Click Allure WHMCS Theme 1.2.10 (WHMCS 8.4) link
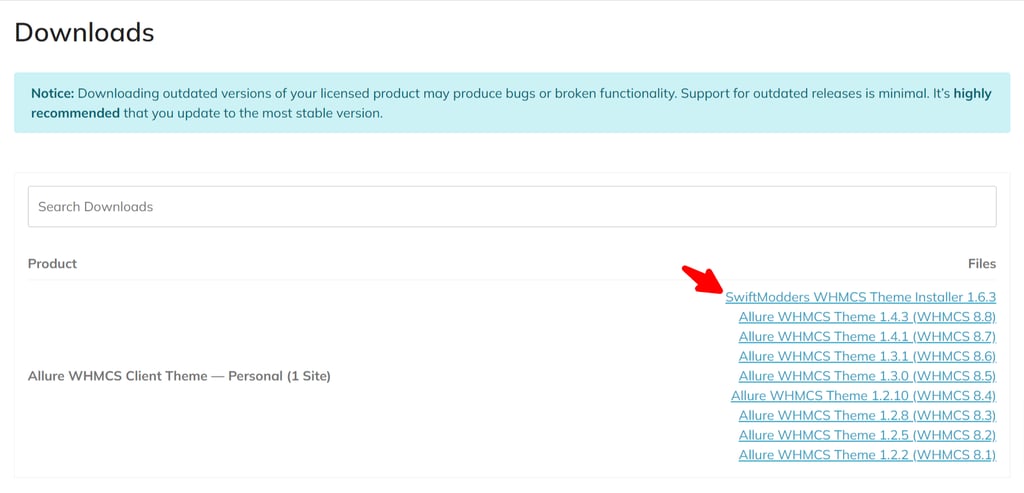 863,396
